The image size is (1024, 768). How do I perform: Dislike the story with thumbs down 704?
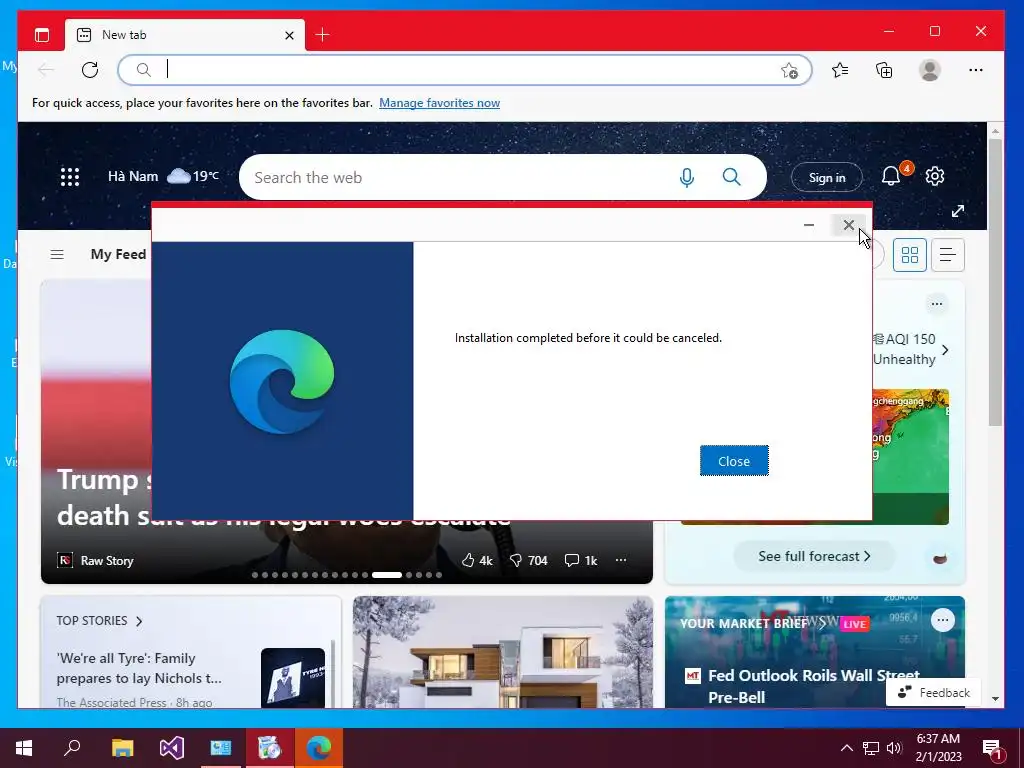(x=528, y=560)
